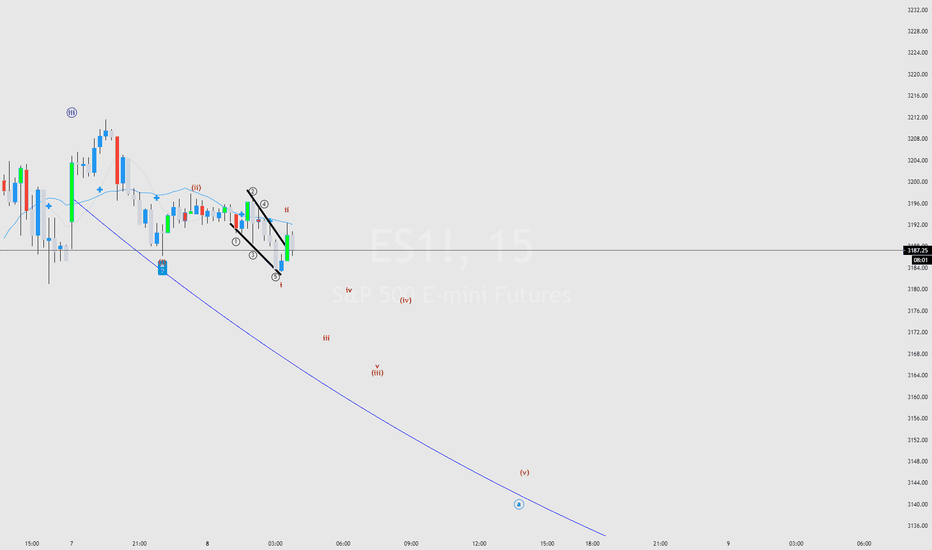Click the 3144.00 price axis label

[918, 483]
